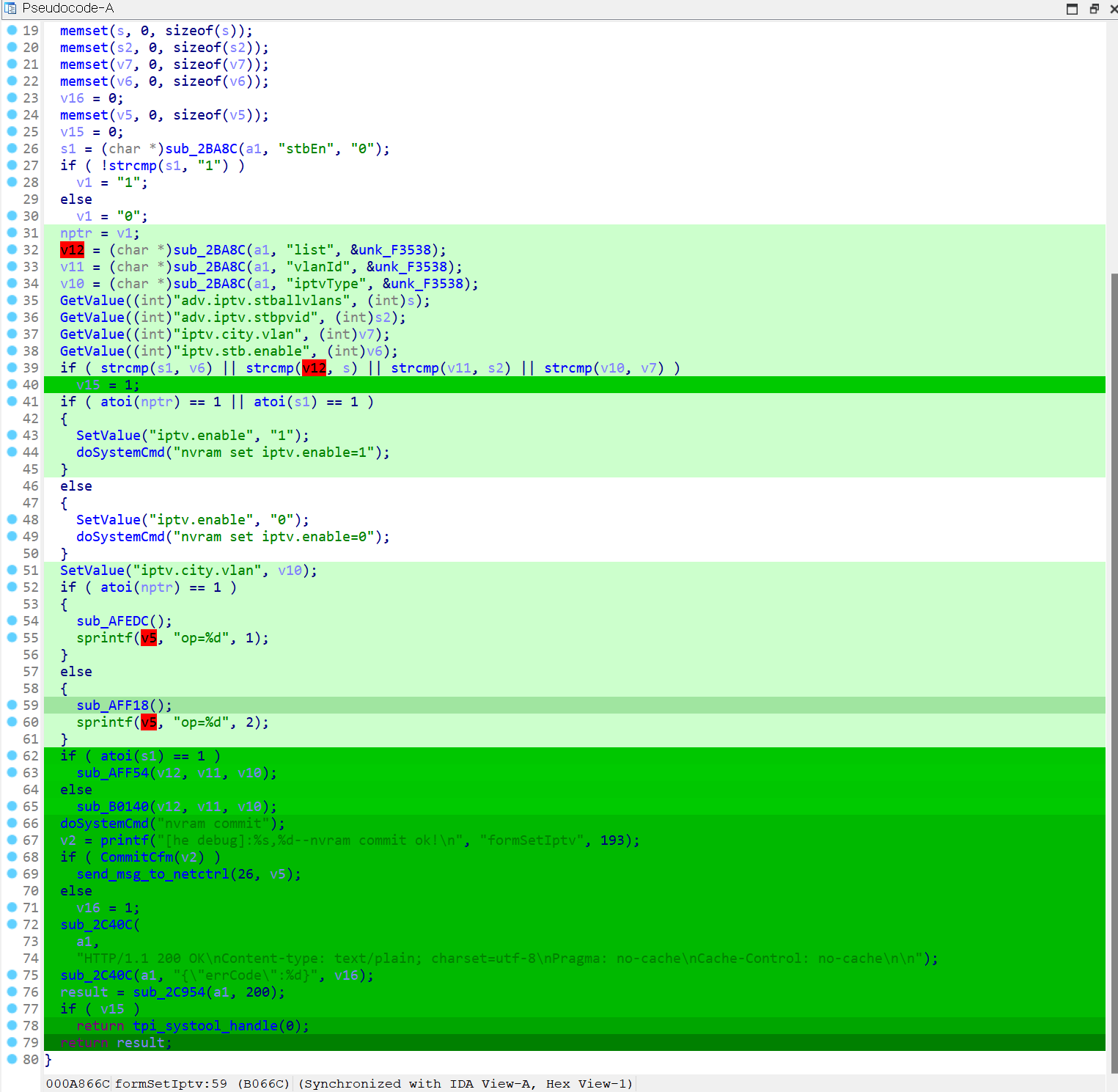This screenshot has width=1118, height=1092.
Task: Click the Synchronized with IDA View-A status
Action: (x=466, y=1084)
